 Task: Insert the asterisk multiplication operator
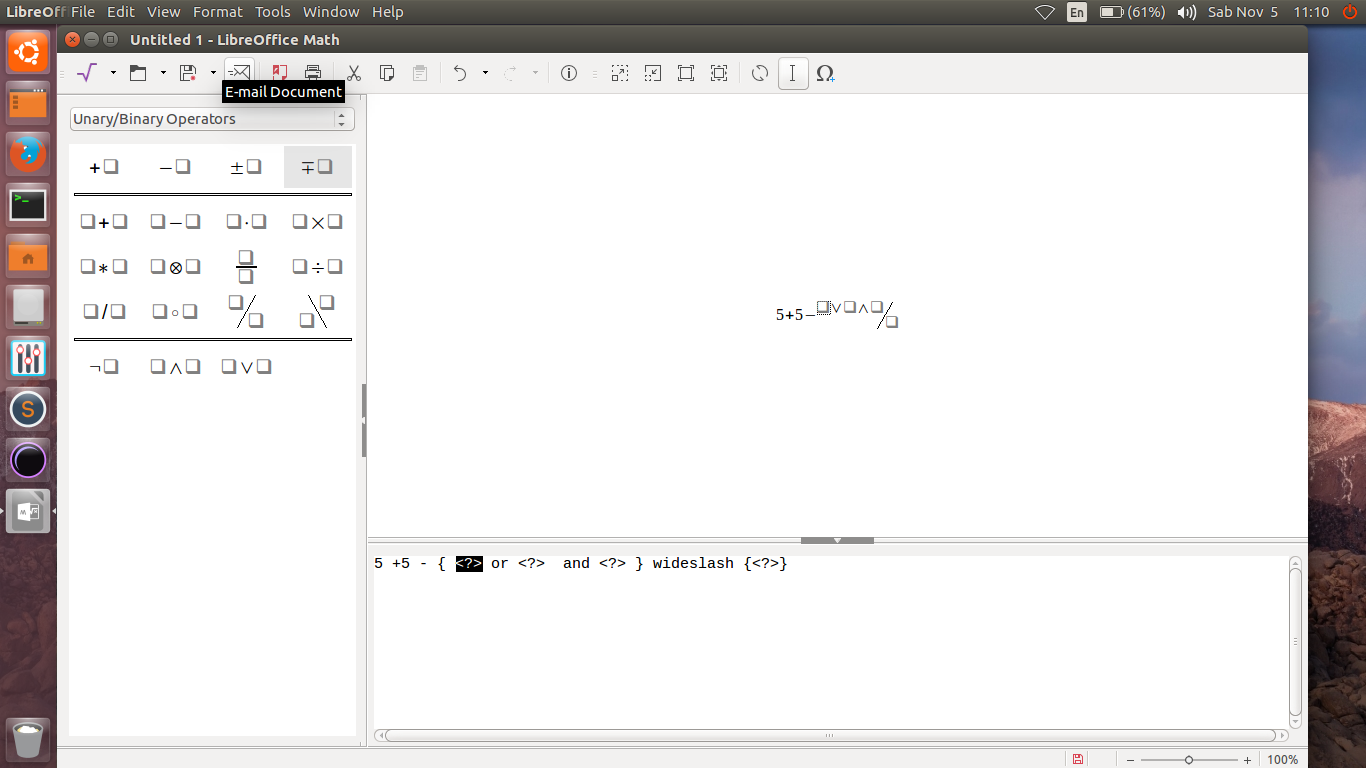104,267
